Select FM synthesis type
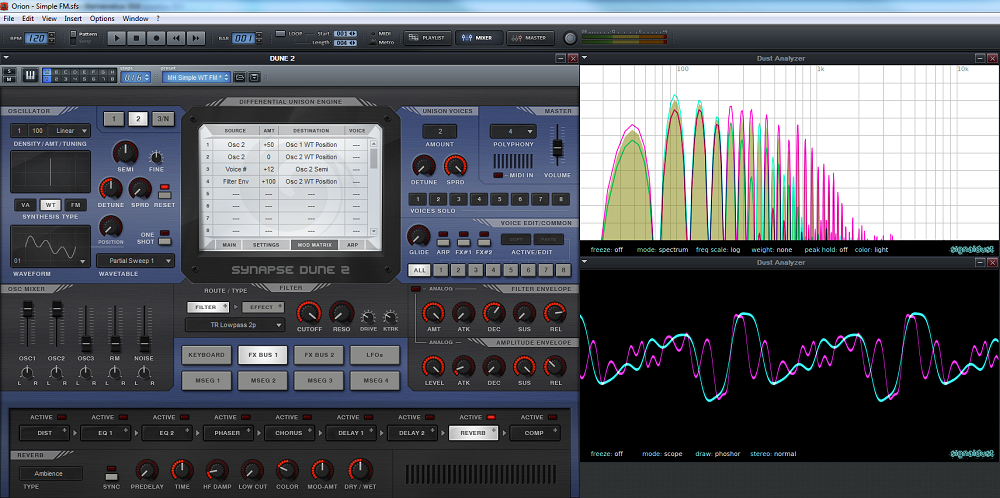 pyautogui.click(x=76, y=205)
